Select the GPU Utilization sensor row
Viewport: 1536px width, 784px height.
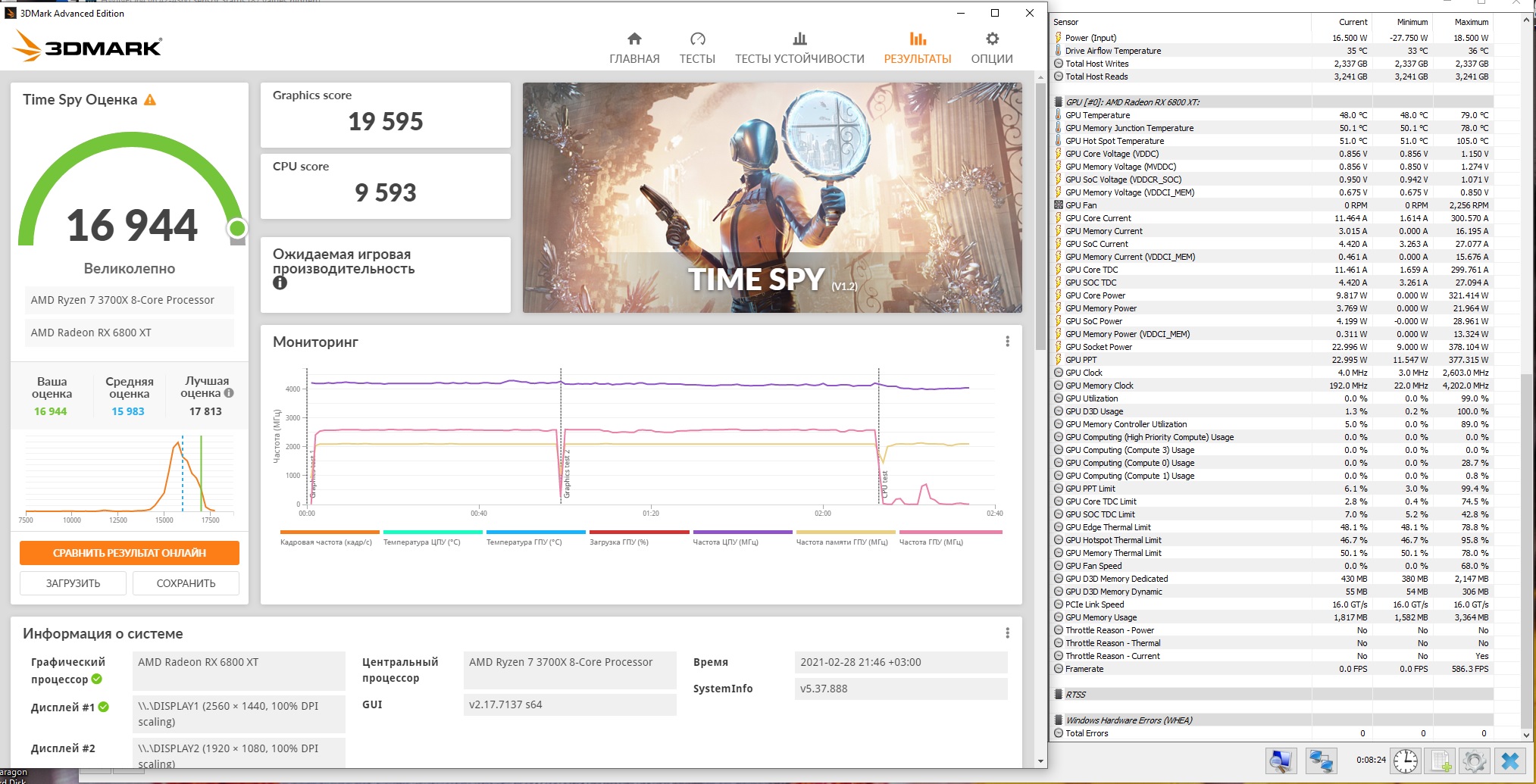tap(1273, 398)
